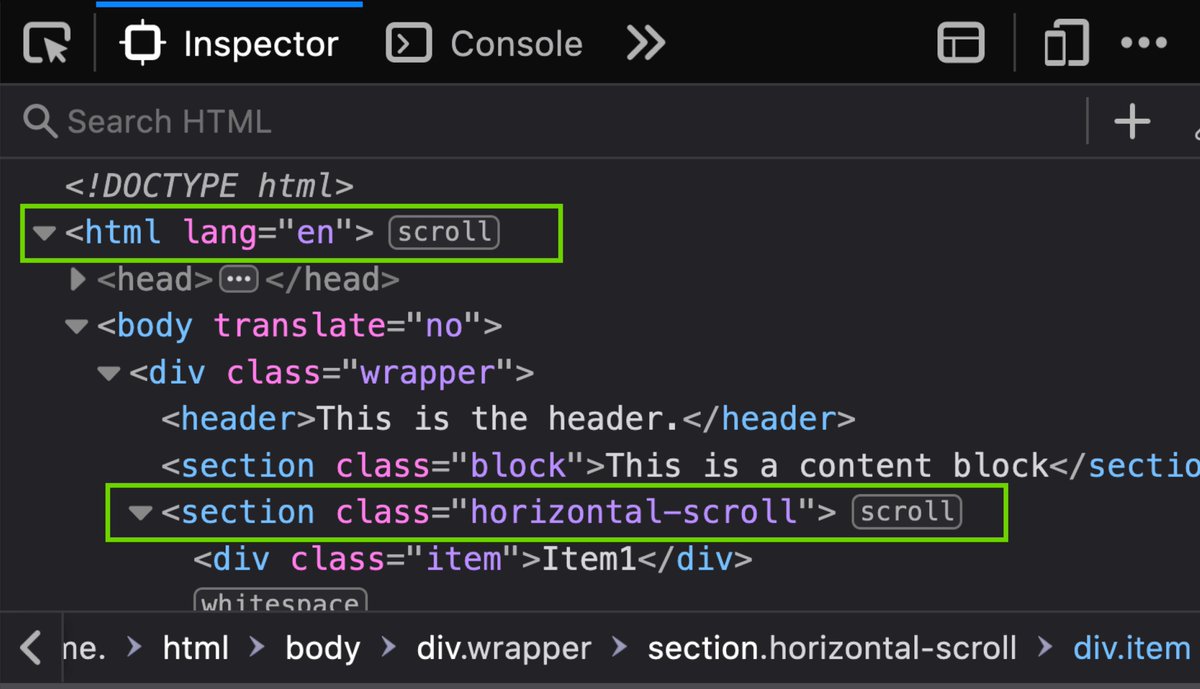This screenshot has height=689, width=1200.
Task: Toggle scroll badge on horizontal-scroll section
Action: pyautogui.click(x=906, y=512)
